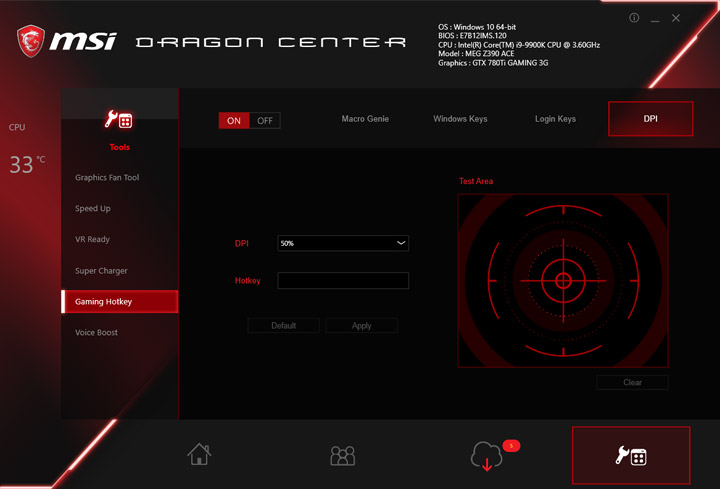720x489 pixels.
Task: Click the red DPI field label
Action: [x=242, y=243]
